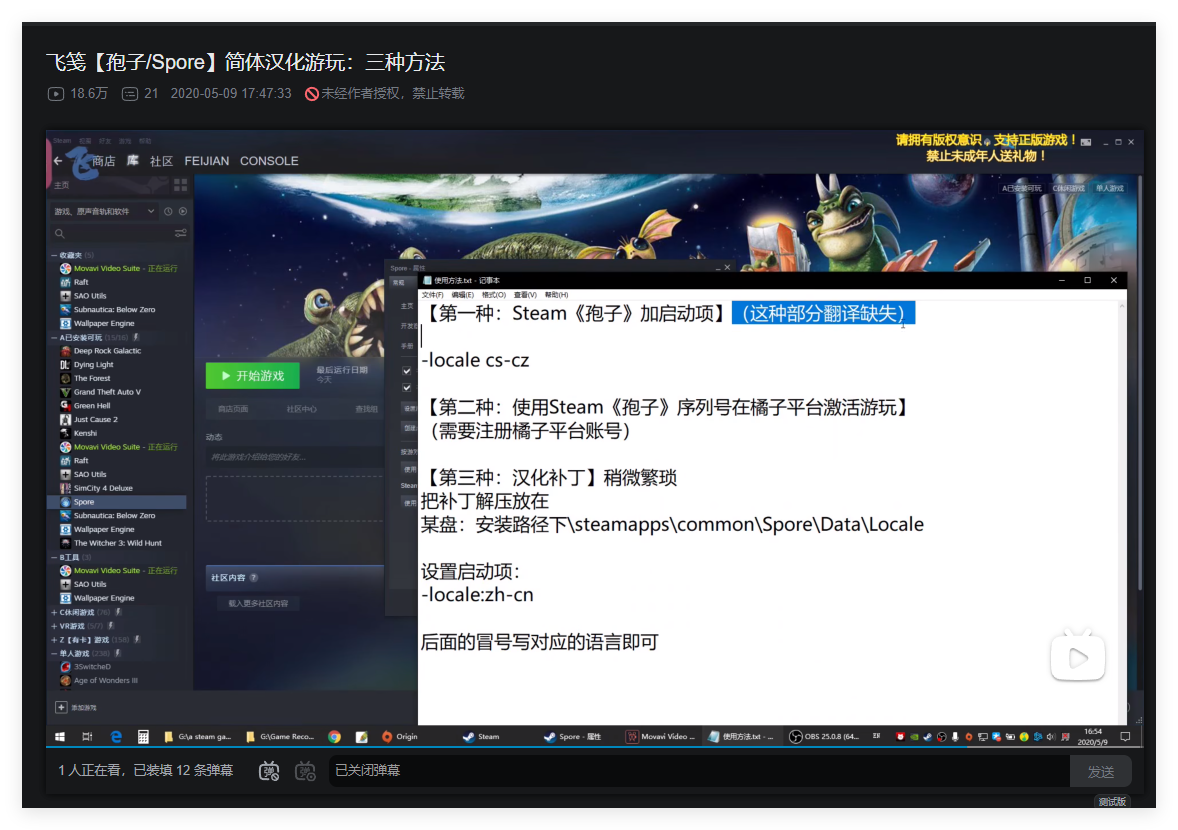The width and height of the screenshot is (1178, 830).
Task: Toggle first checkbox in Spore properties
Action: pyautogui.click(x=406, y=370)
